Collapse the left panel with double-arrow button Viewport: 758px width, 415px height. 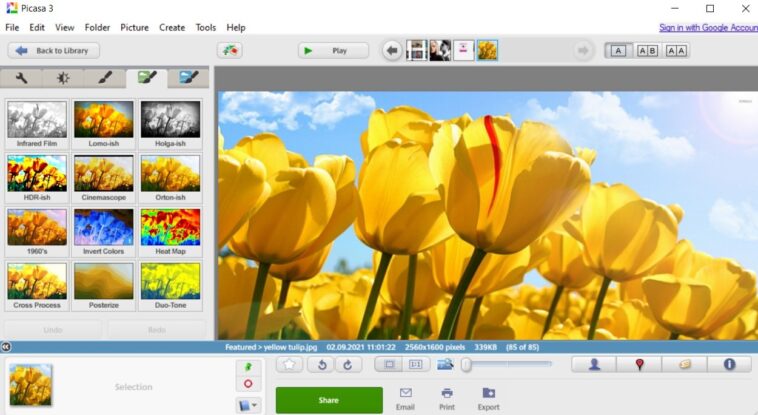tap(6, 347)
